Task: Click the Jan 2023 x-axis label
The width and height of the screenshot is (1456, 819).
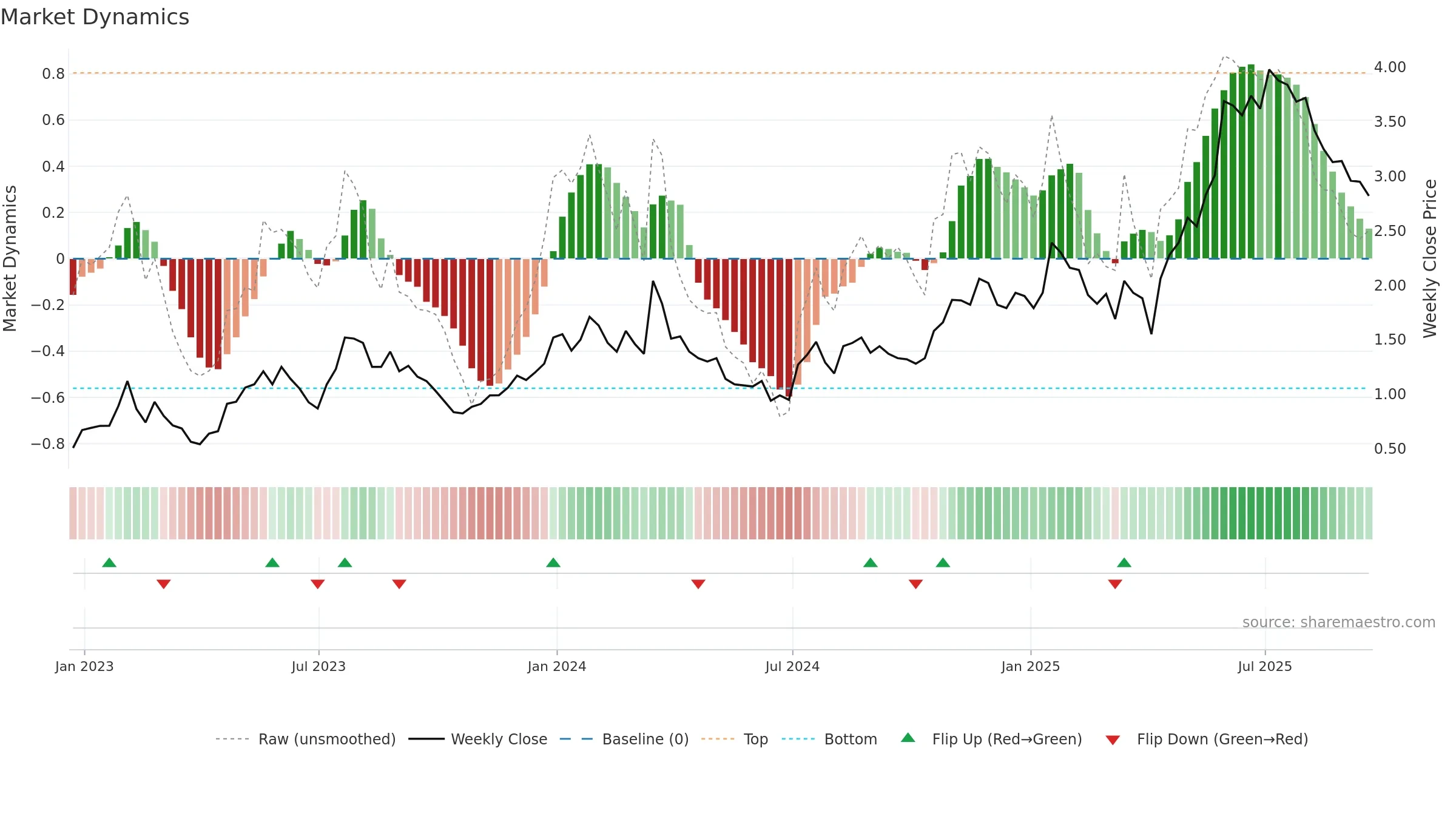Action: pos(84,666)
